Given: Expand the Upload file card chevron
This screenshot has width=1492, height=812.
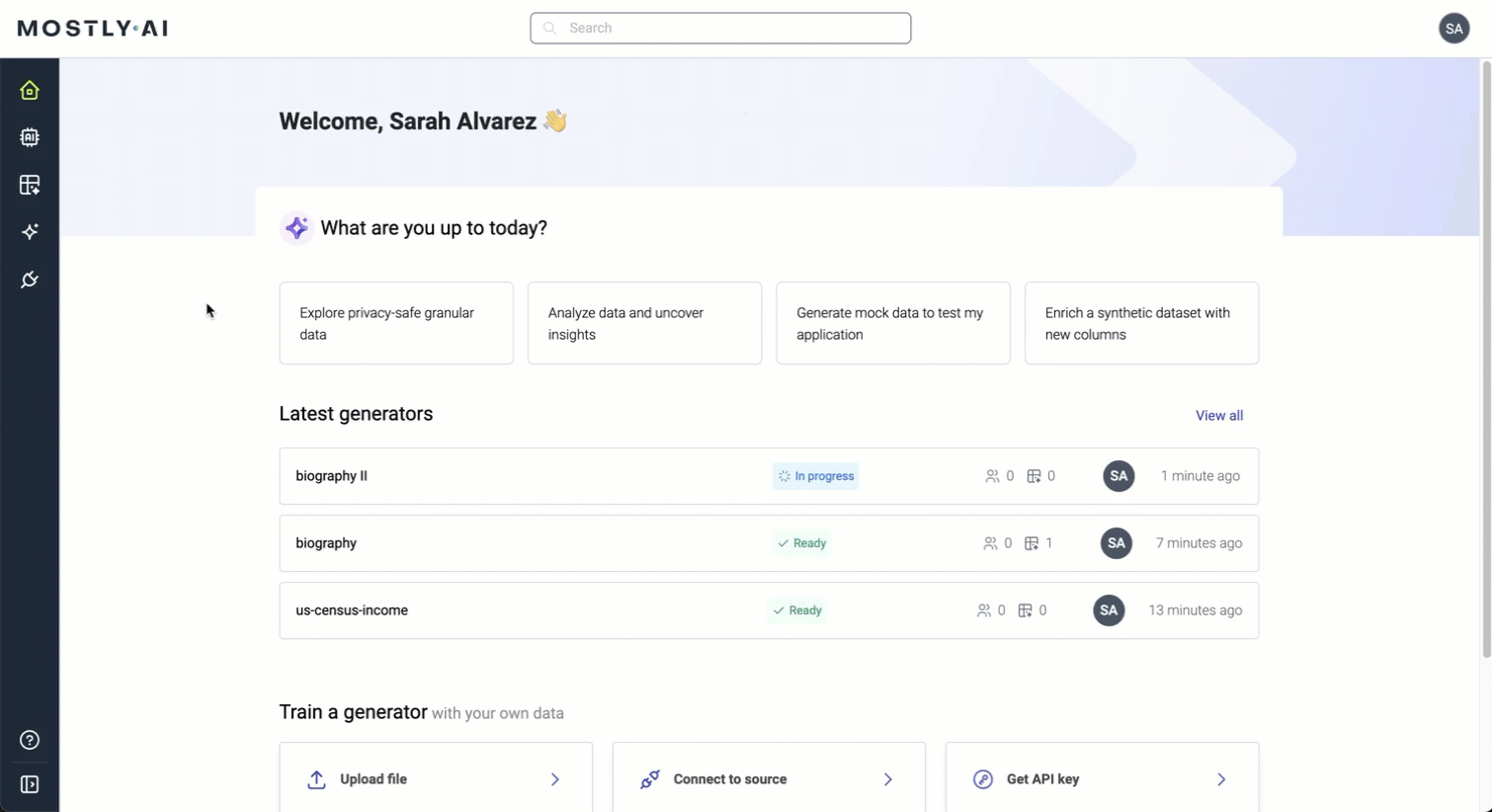Looking at the screenshot, I should coord(554,779).
